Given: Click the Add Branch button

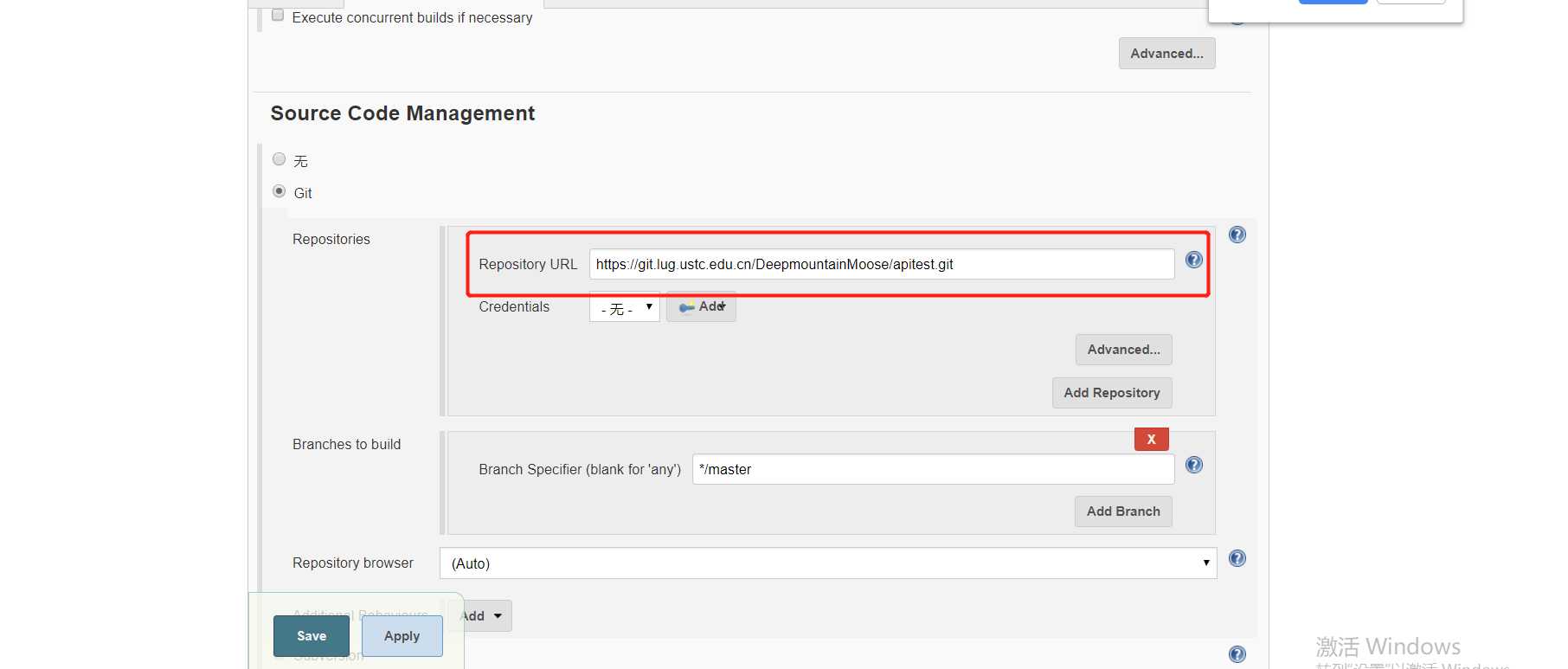Looking at the screenshot, I should pyautogui.click(x=1123, y=511).
